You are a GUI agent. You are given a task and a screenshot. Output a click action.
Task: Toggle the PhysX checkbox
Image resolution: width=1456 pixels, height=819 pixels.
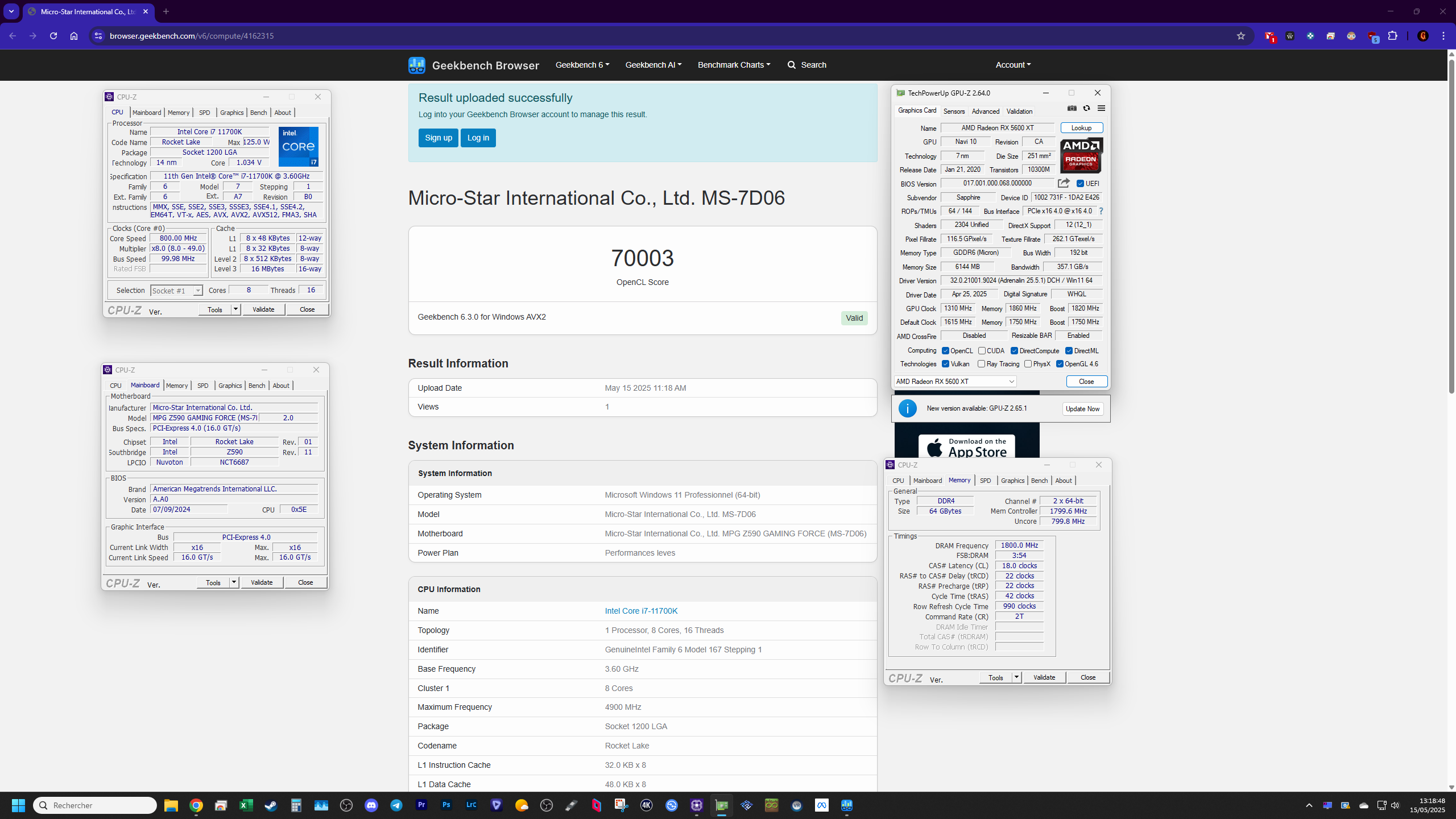tap(1028, 364)
